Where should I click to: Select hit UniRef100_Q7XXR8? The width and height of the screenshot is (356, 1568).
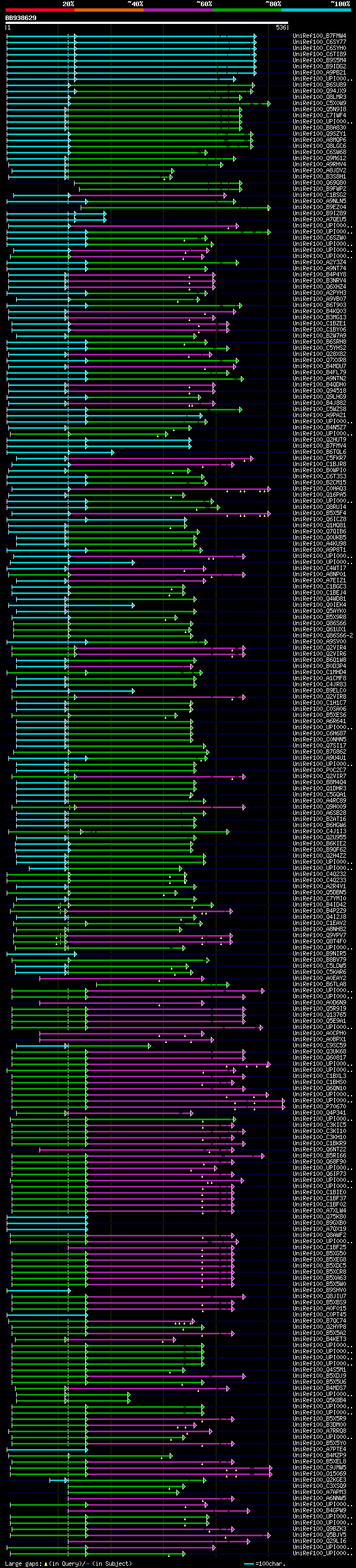tap(319, 360)
